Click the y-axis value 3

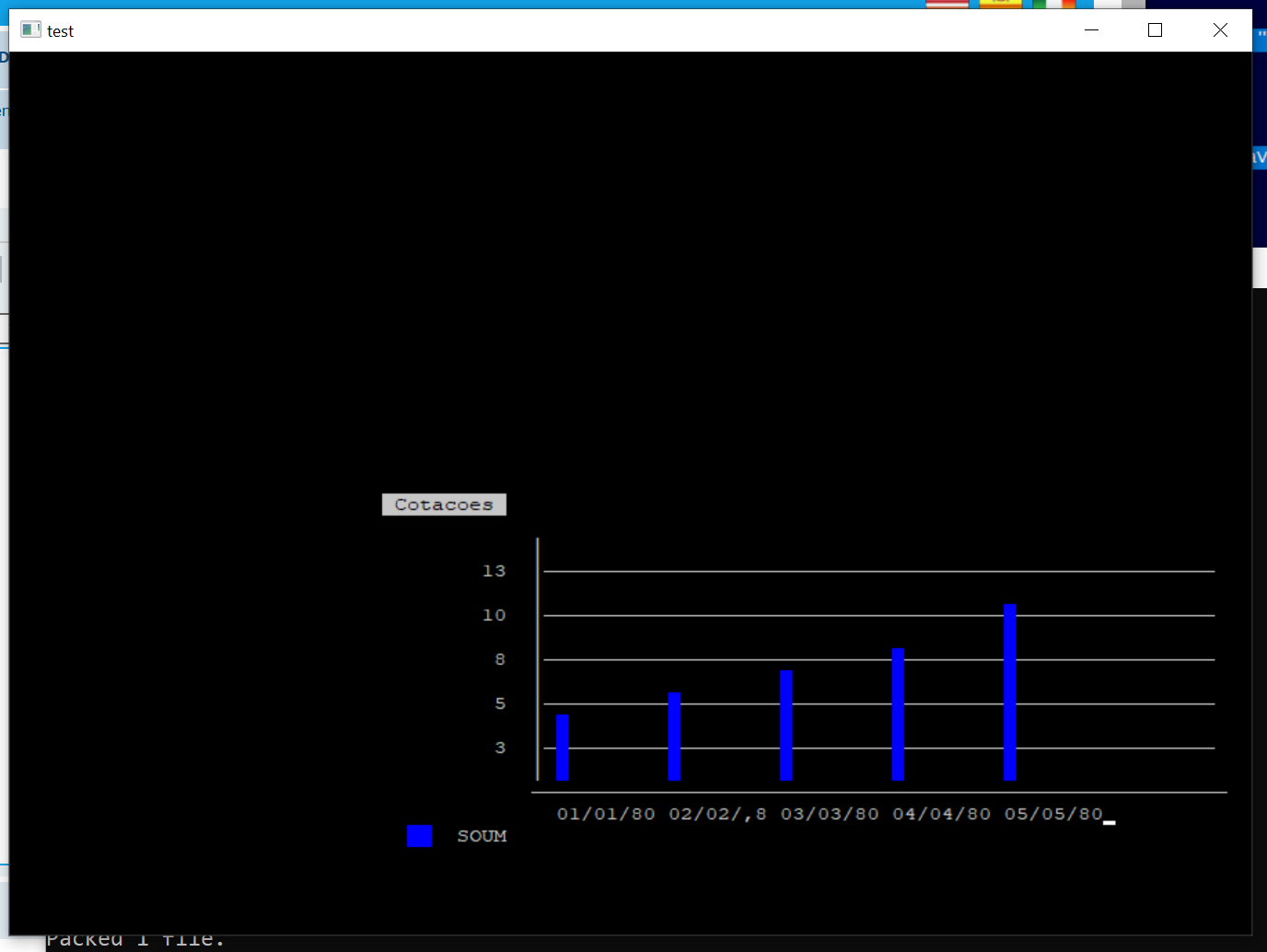(500, 748)
